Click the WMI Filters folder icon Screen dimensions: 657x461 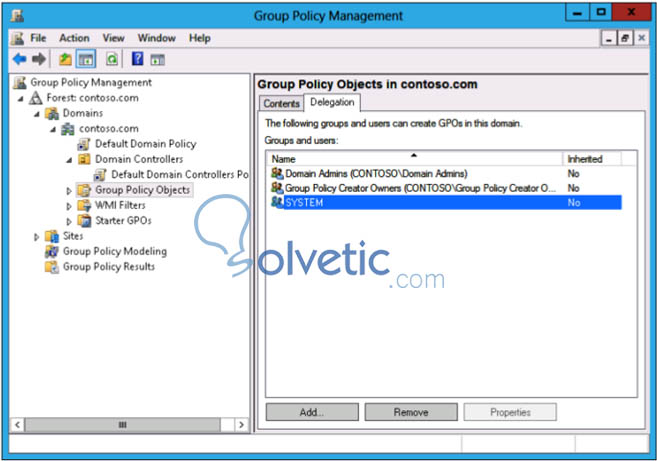pyautogui.click(x=84, y=205)
